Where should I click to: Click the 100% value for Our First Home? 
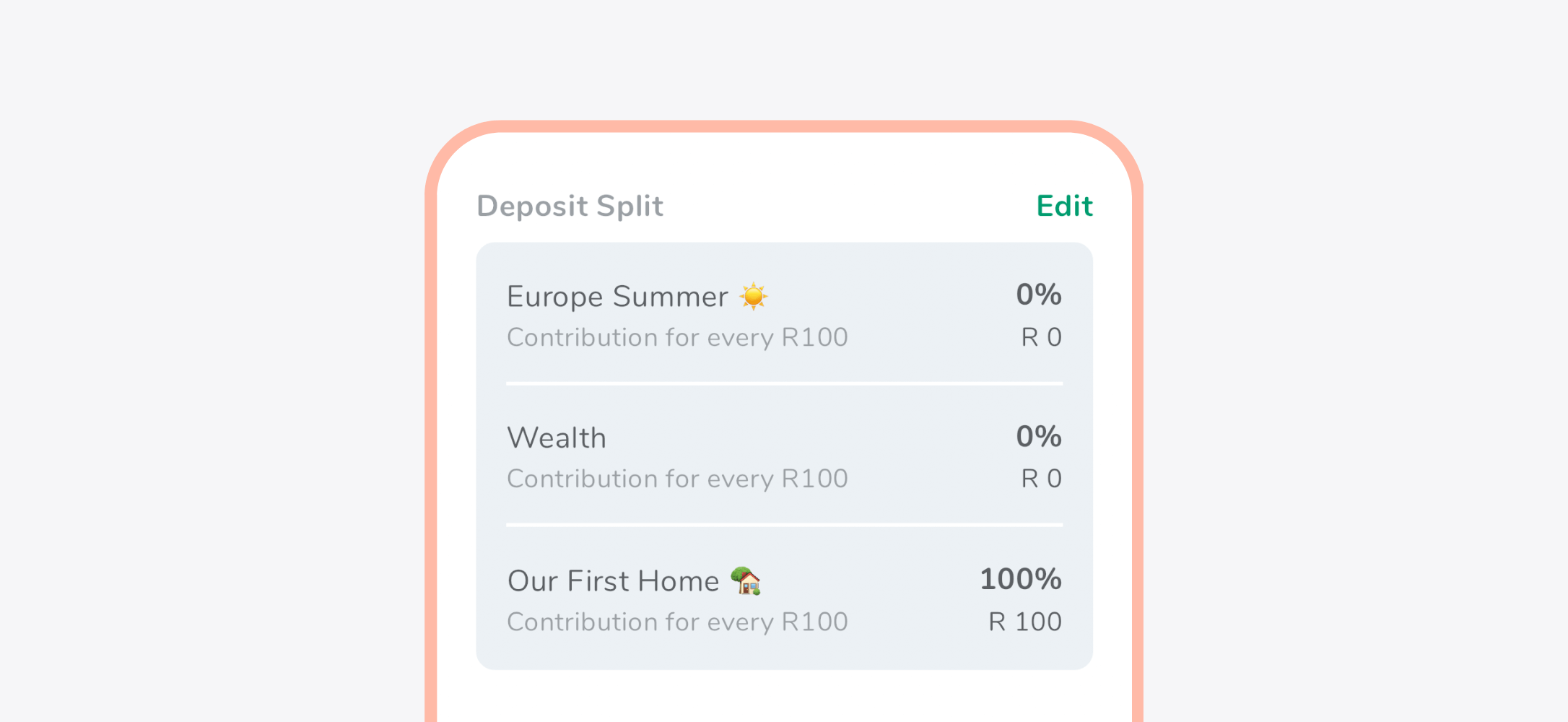pos(1019,578)
